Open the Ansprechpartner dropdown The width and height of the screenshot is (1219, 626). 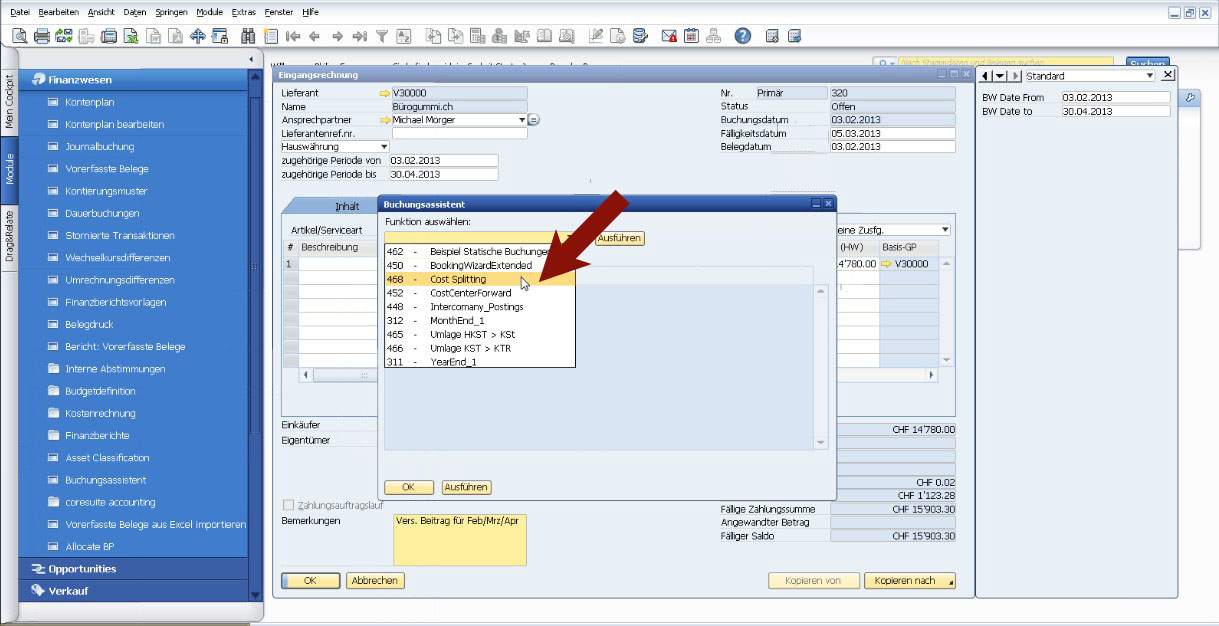pos(521,120)
